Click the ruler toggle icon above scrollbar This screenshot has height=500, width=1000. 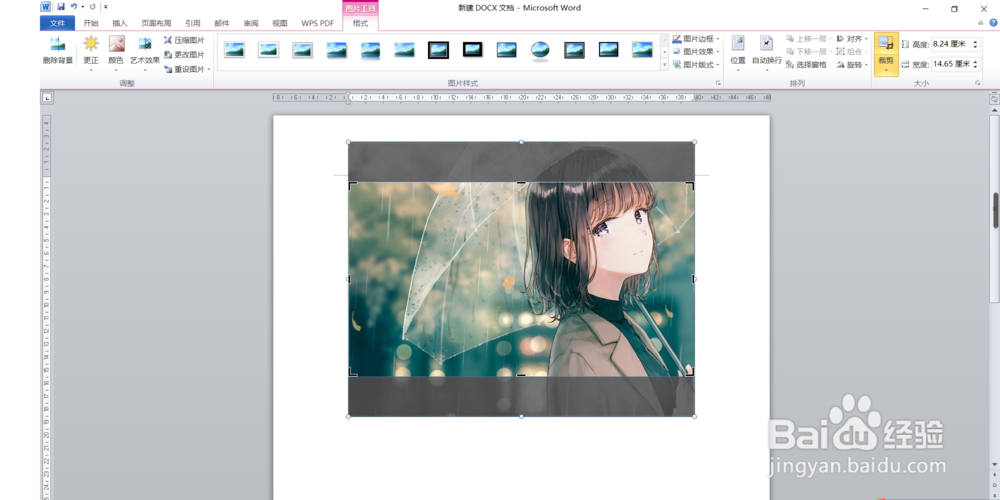[994, 99]
